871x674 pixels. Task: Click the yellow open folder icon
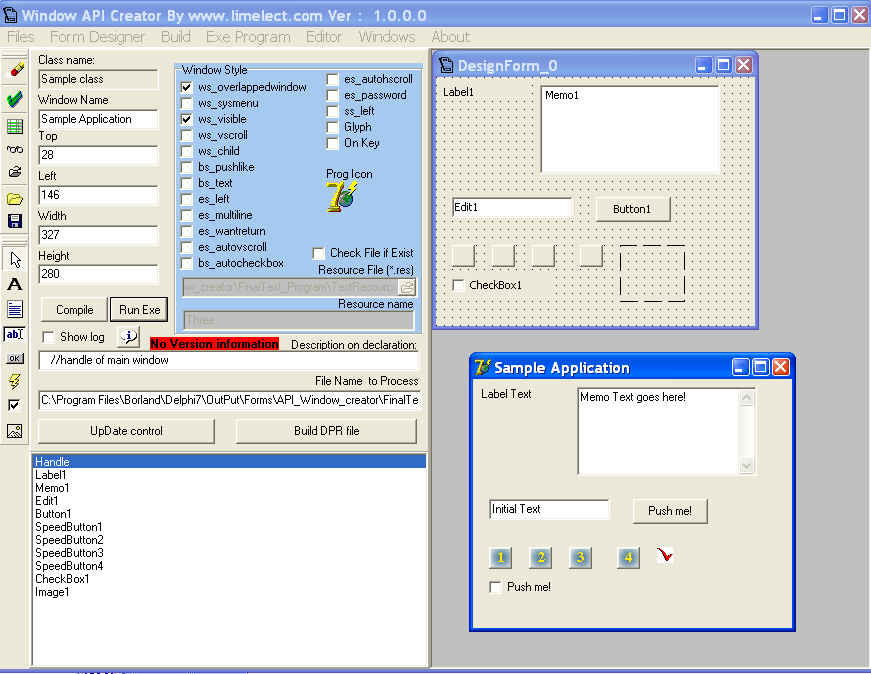coord(15,199)
